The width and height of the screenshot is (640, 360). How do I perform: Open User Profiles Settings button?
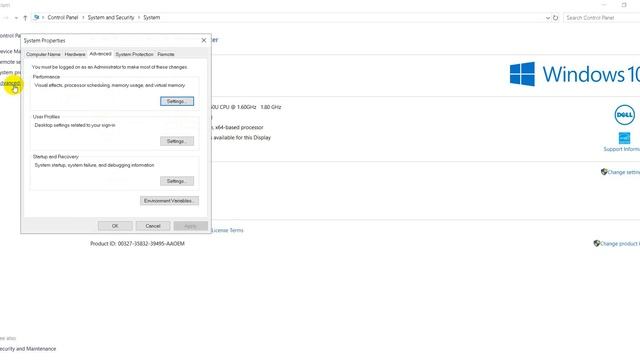click(x=177, y=141)
